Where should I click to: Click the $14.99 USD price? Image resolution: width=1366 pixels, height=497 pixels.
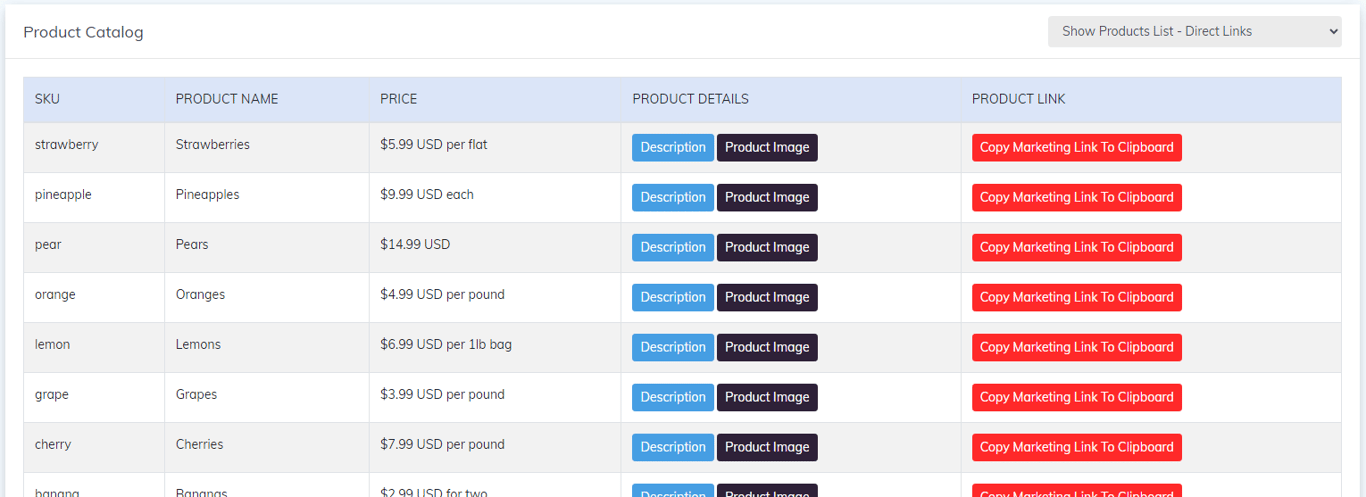(x=415, y=245)
